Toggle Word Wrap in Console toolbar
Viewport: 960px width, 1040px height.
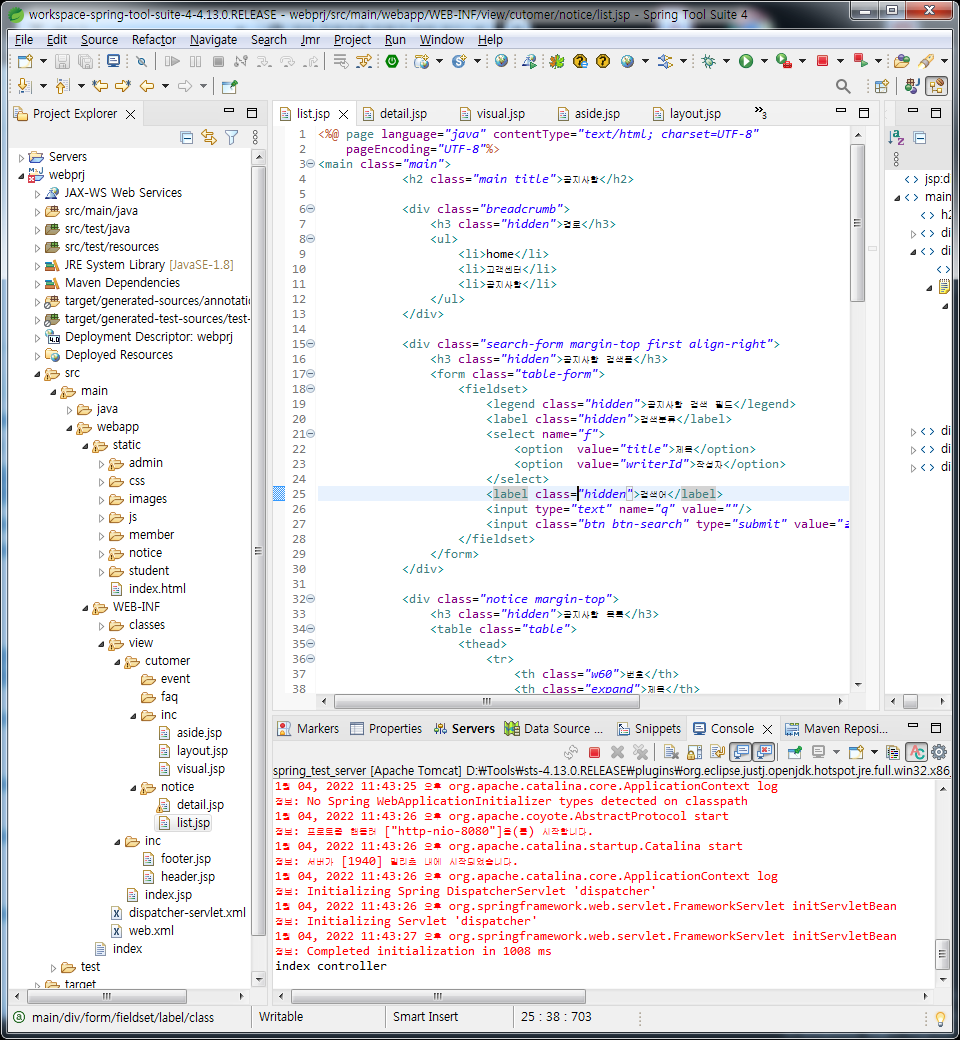click(717, 751)
